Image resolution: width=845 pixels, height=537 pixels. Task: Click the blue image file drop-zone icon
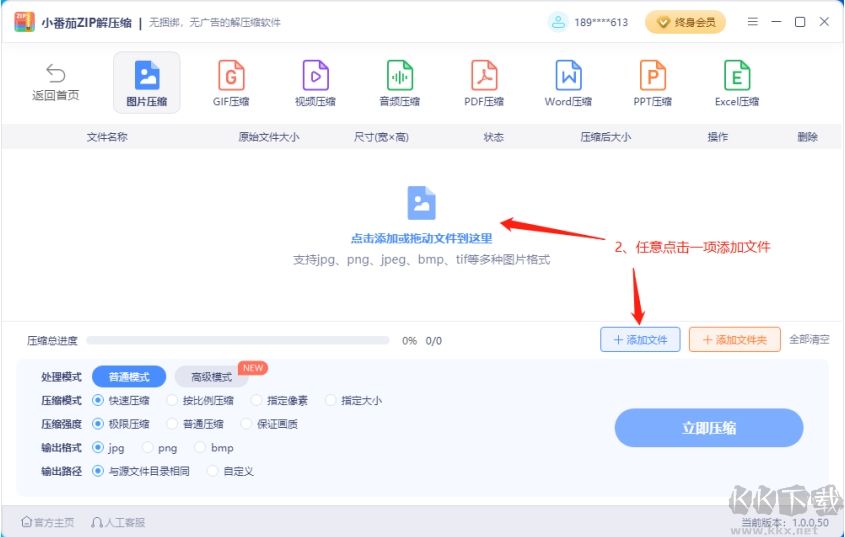421,203
